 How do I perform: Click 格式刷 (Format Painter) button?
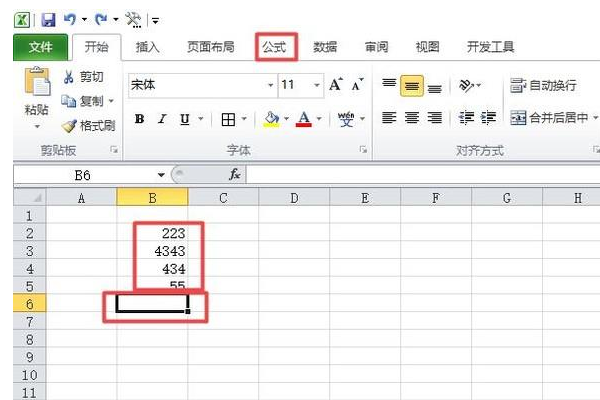88,126
